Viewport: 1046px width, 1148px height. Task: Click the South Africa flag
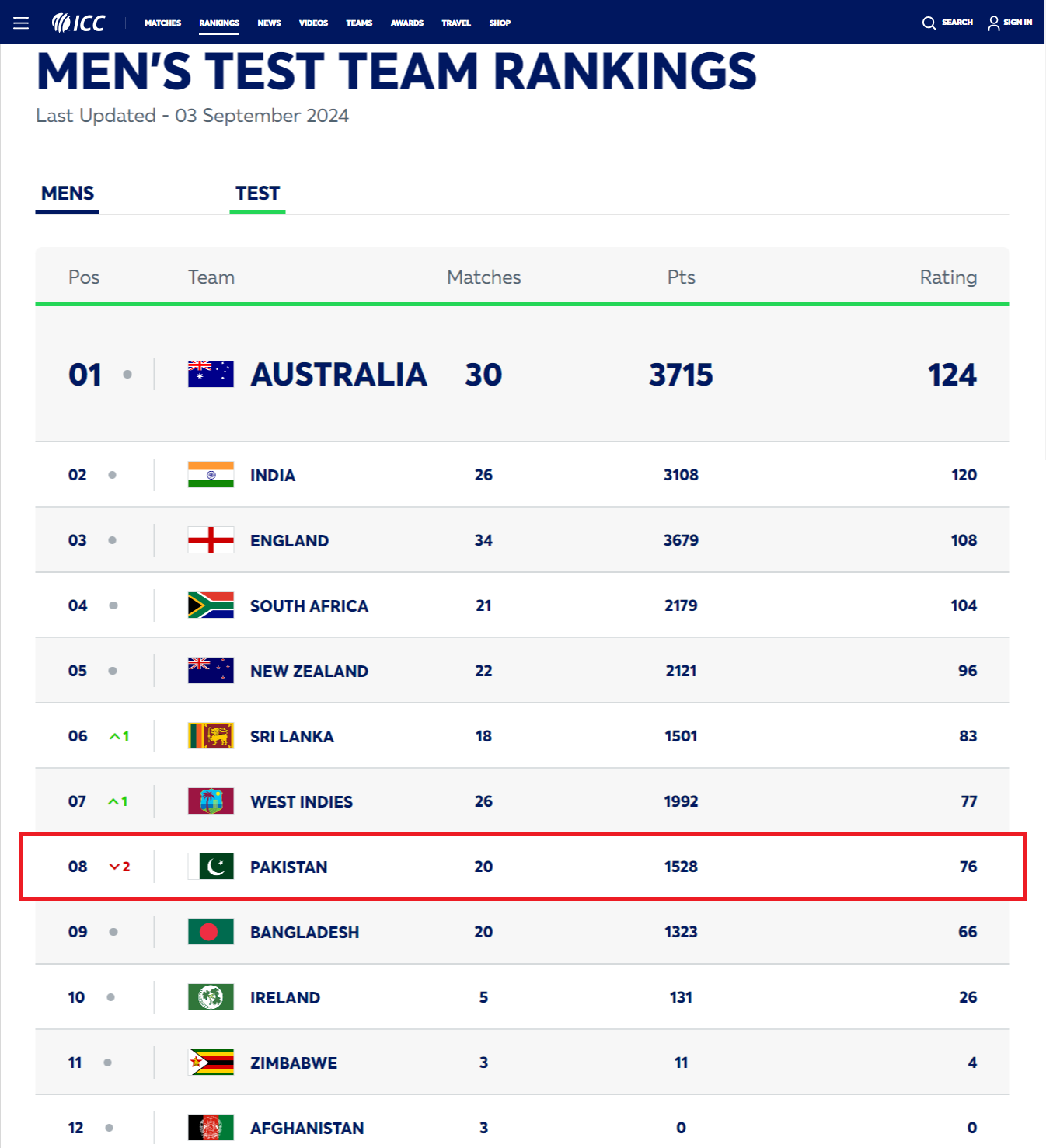tap(211, 605)
